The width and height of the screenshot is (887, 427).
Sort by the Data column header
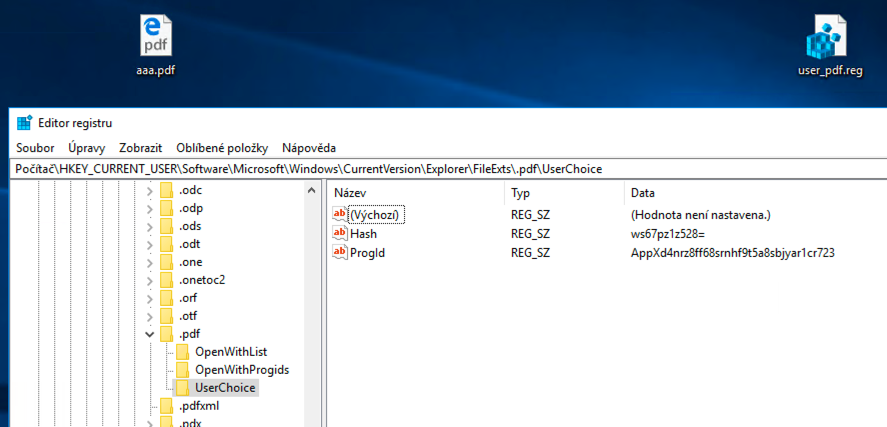coord(756,193)
